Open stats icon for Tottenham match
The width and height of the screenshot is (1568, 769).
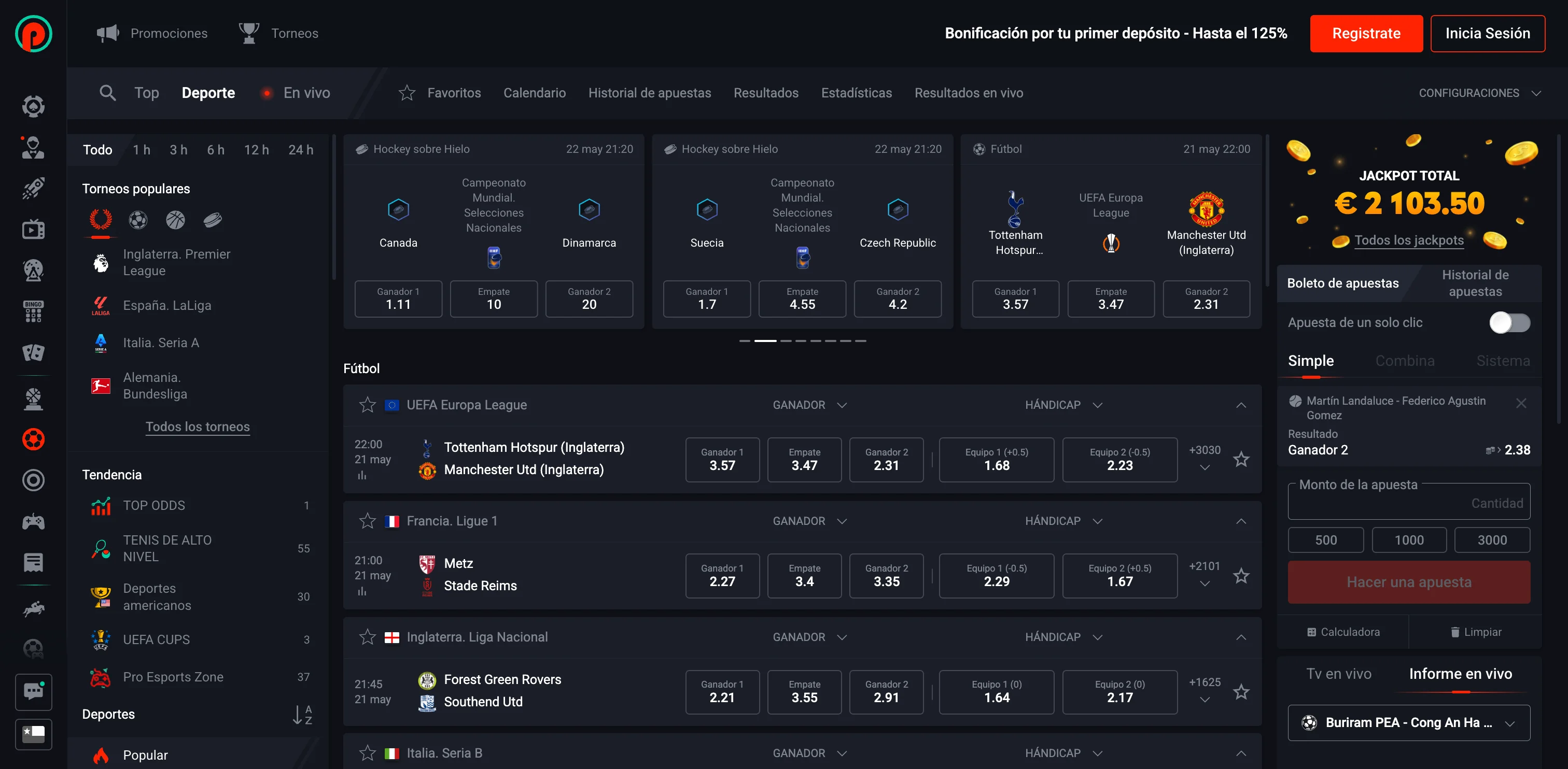pyautogui.click(x=362, y=475)
